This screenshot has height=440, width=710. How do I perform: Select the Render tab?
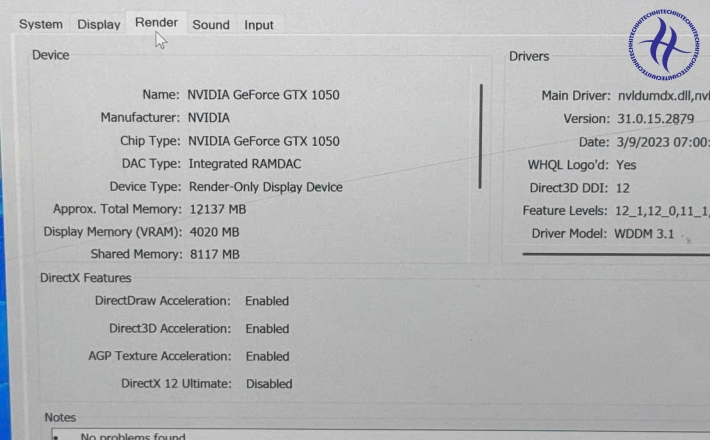(156, 23)
